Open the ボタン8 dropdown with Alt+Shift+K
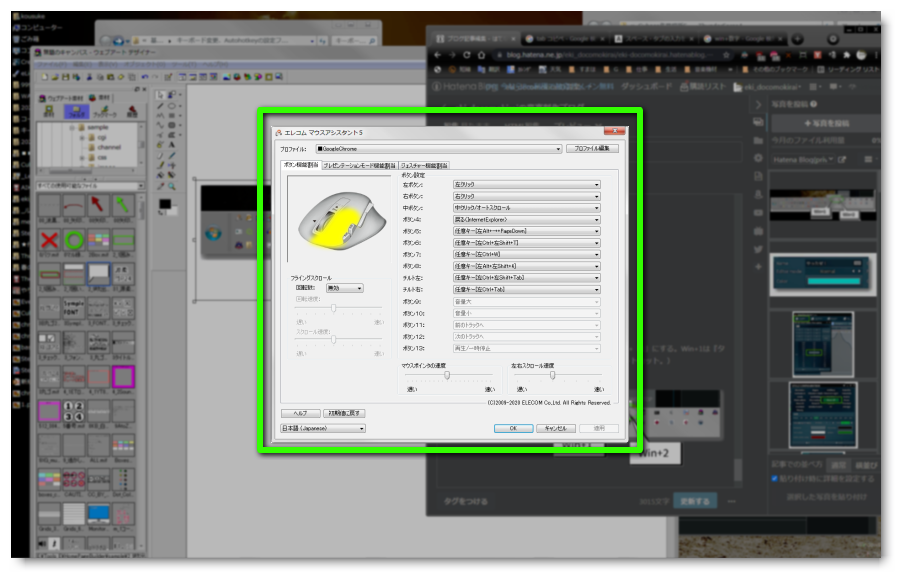Viewport: 904px width, 584px height. coord(526,266)
